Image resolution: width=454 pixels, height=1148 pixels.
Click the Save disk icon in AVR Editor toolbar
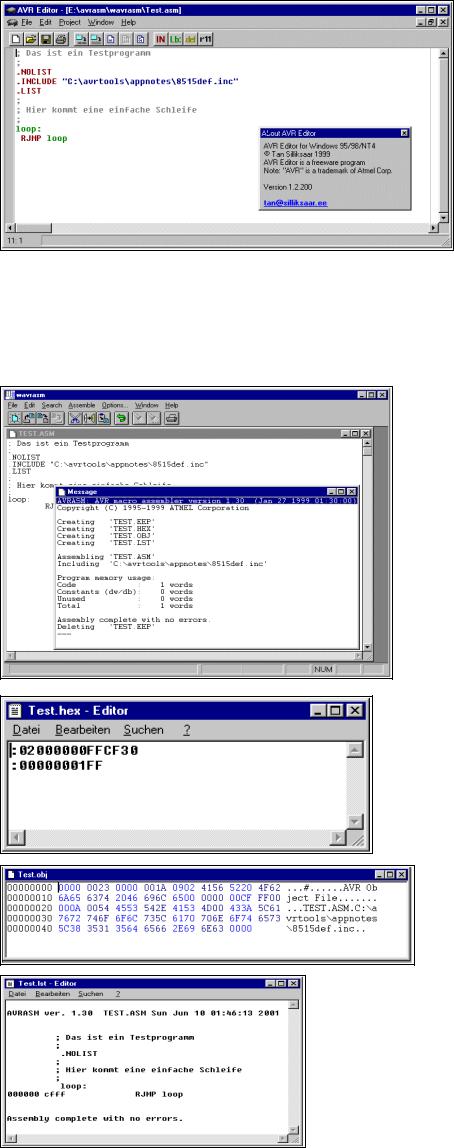[x=46, y=39]
